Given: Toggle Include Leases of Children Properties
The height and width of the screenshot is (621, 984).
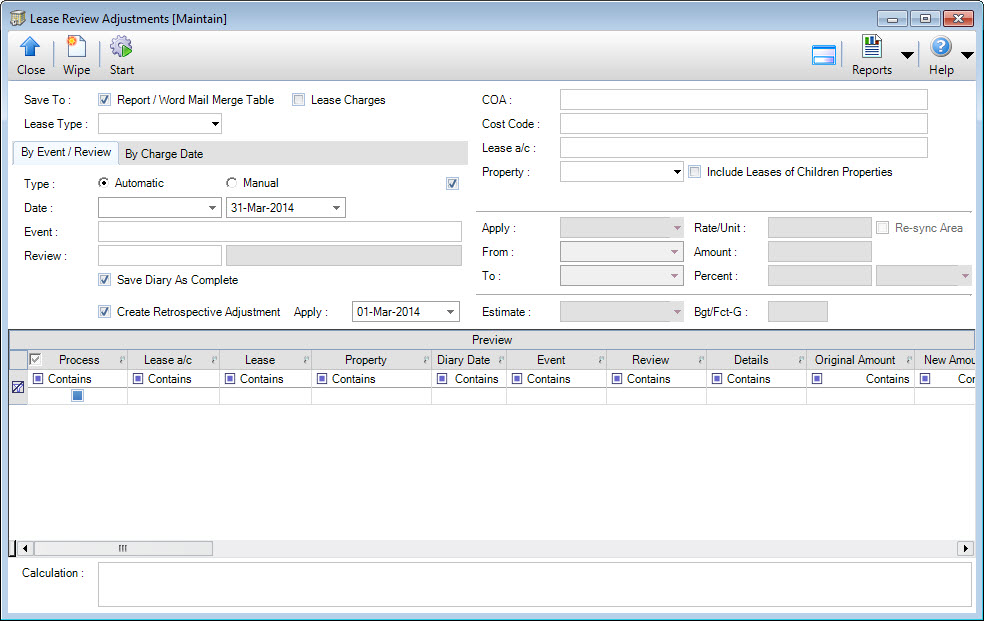Looking at the screenshot, I should (695, 172).
